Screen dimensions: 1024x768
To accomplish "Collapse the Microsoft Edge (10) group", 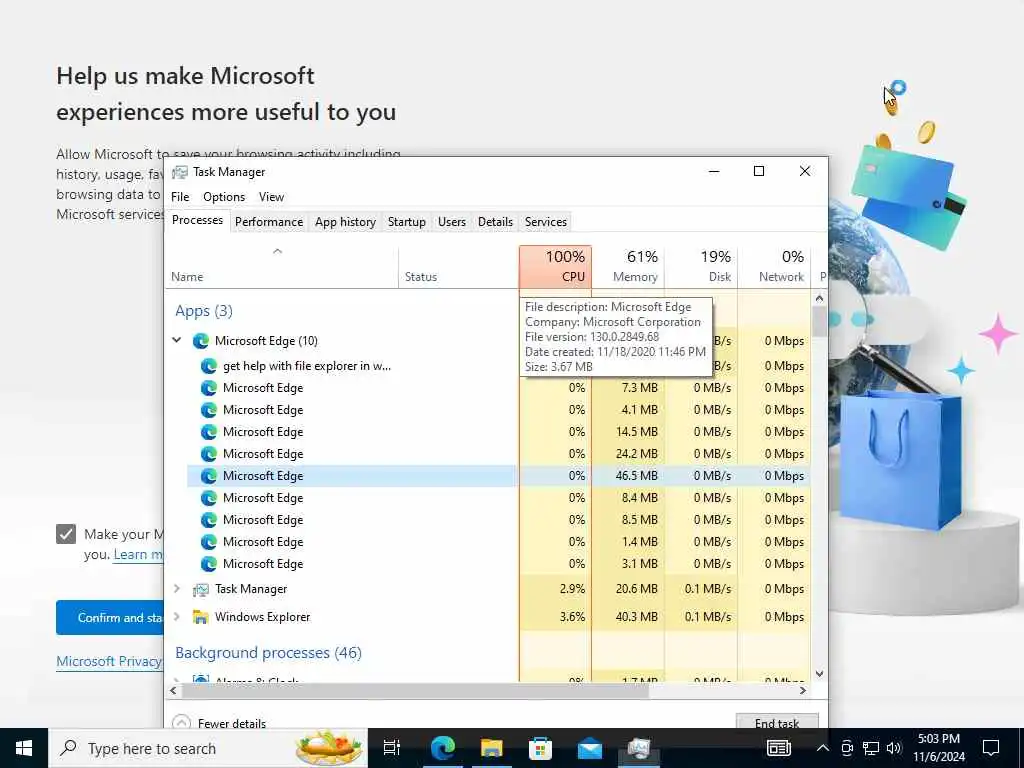I will pyautogui.click(x=176, y=340).
